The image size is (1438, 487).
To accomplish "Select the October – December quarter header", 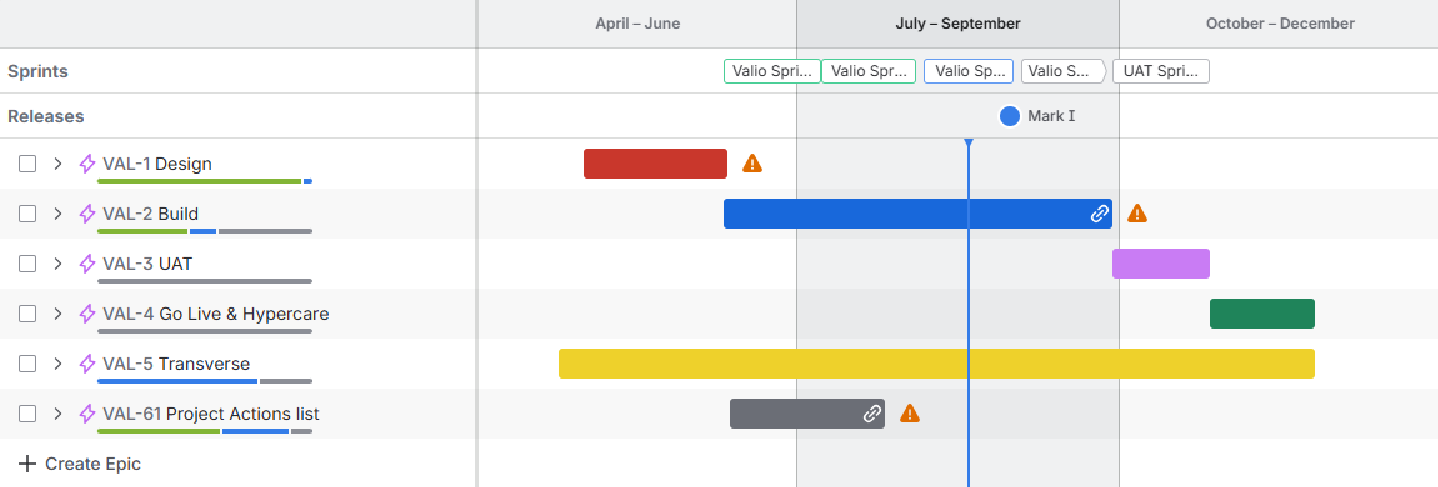I will pyautogui.click(x=1279, y=24).
